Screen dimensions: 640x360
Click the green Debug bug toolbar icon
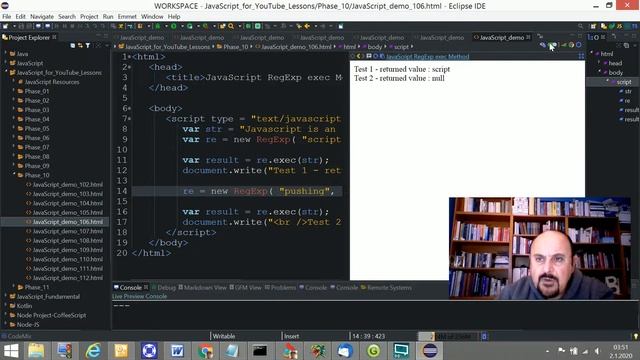[158, 26]
